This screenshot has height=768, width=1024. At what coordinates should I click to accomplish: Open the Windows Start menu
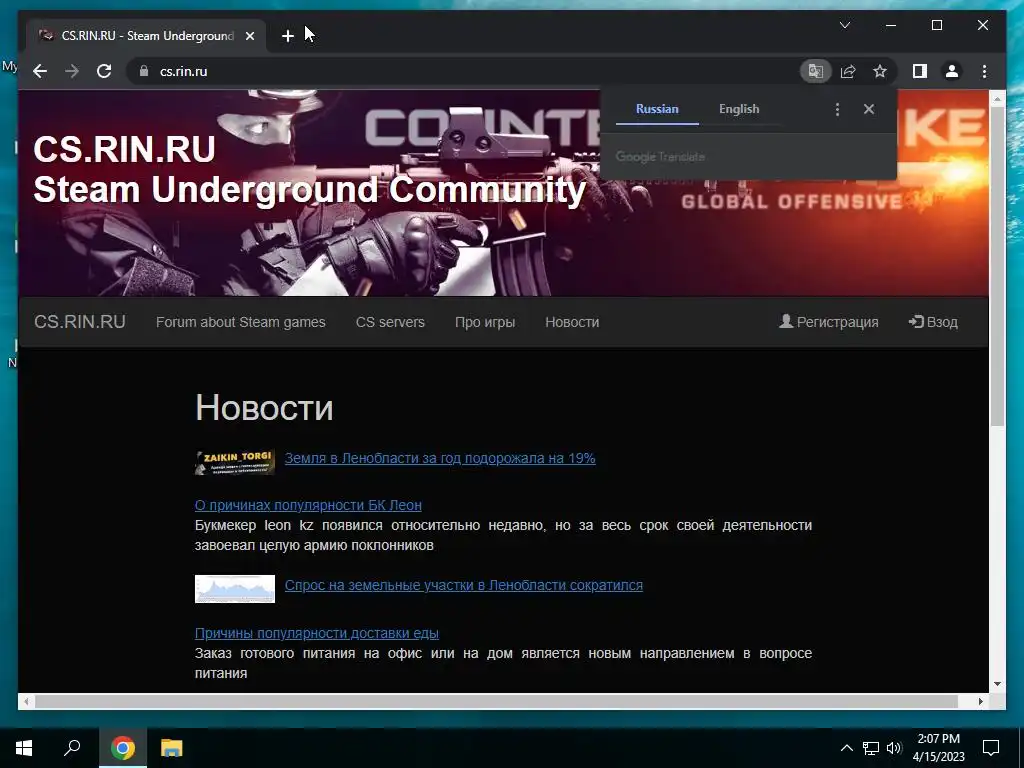tap(24, 747)
